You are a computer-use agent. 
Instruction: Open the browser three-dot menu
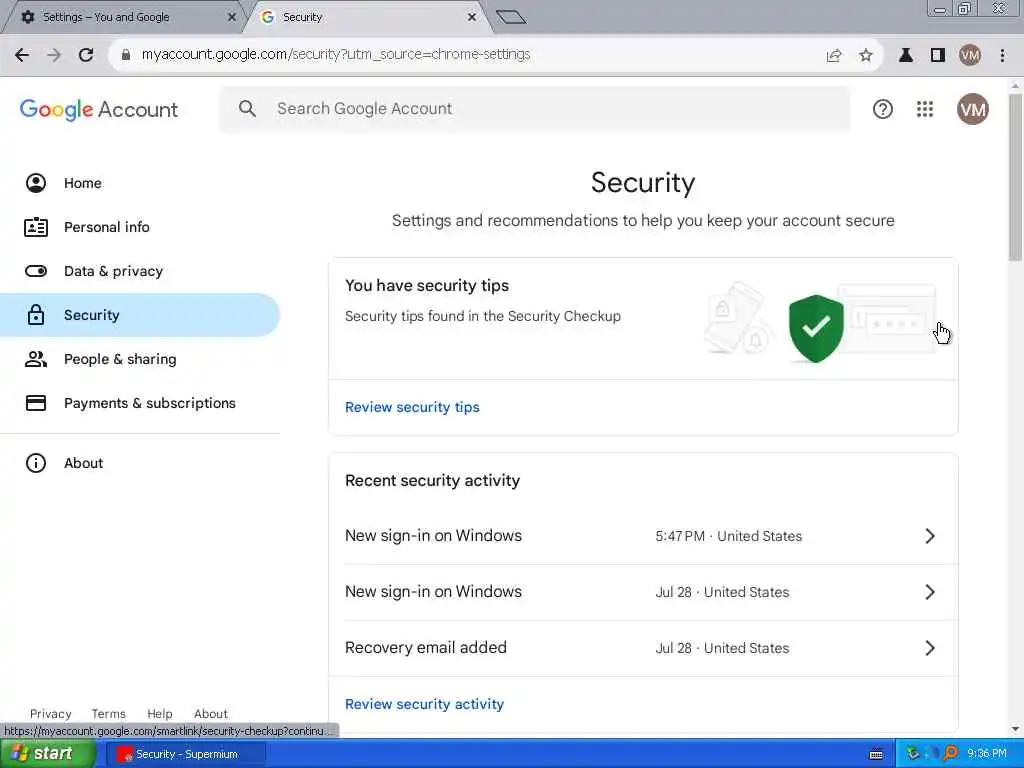point(1002,56)
